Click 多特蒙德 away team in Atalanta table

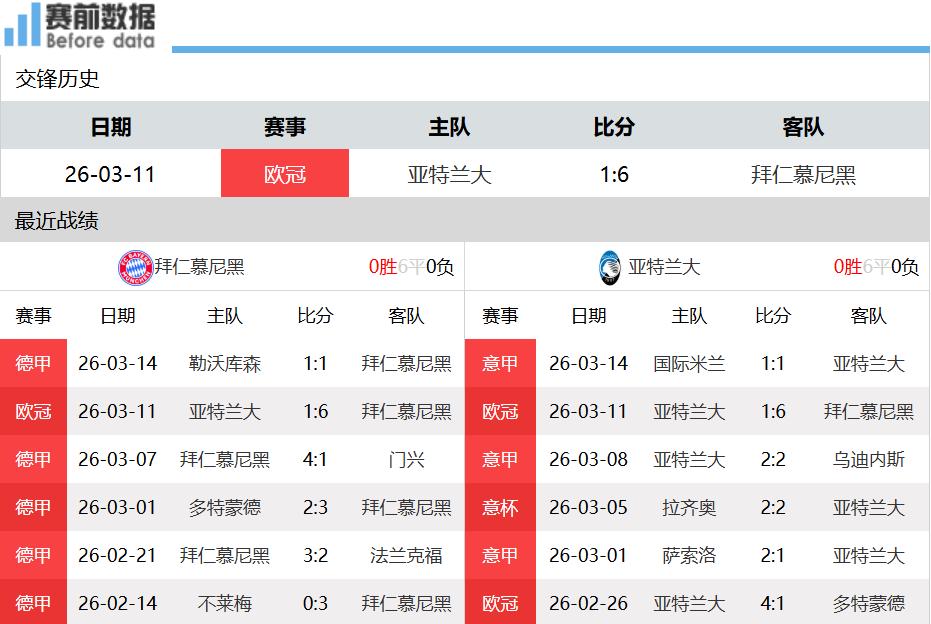coord(869,604)
